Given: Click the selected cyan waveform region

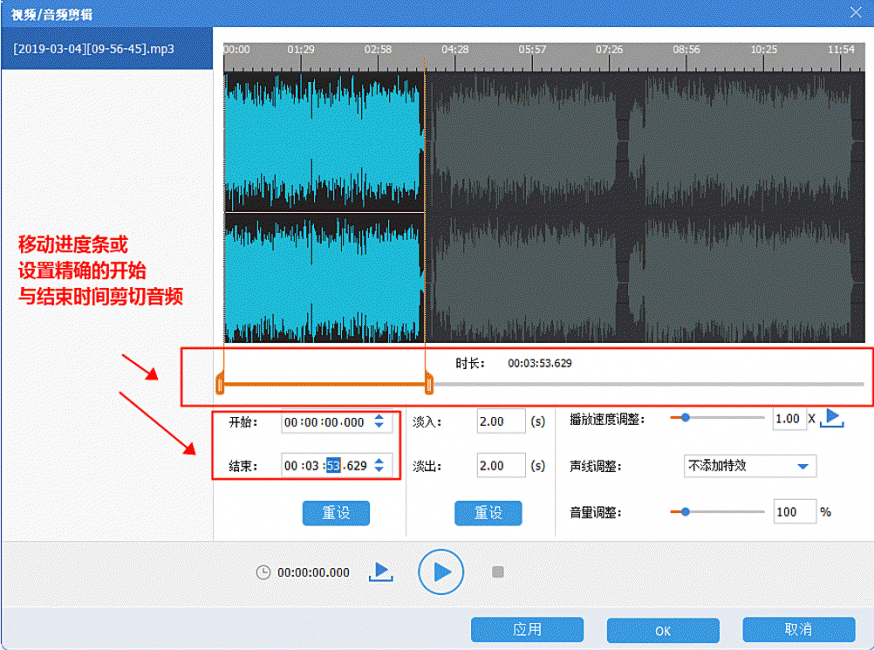Looking at the screenshot, I should click(324, 207).
